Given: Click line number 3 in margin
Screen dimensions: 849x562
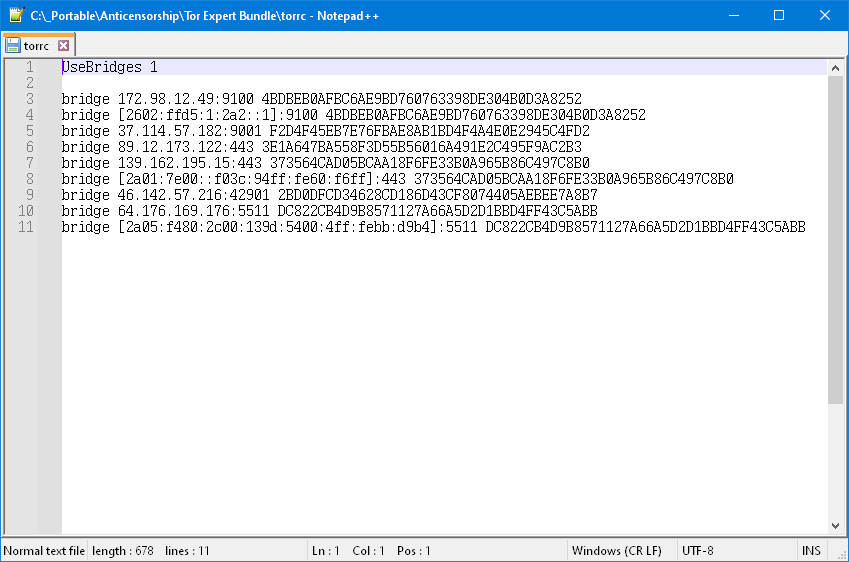Looking at the screenshot, I should point(30,99).
